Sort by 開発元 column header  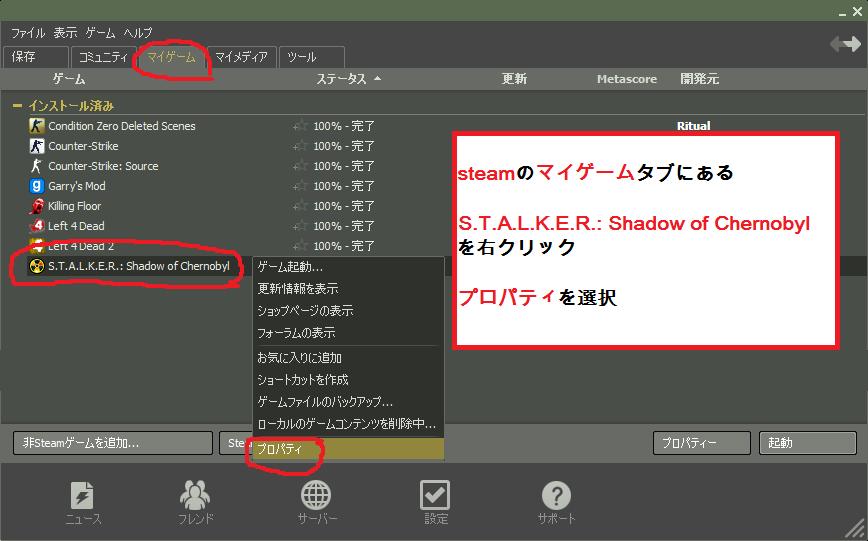pyautogui.click(x=699, y=79)
